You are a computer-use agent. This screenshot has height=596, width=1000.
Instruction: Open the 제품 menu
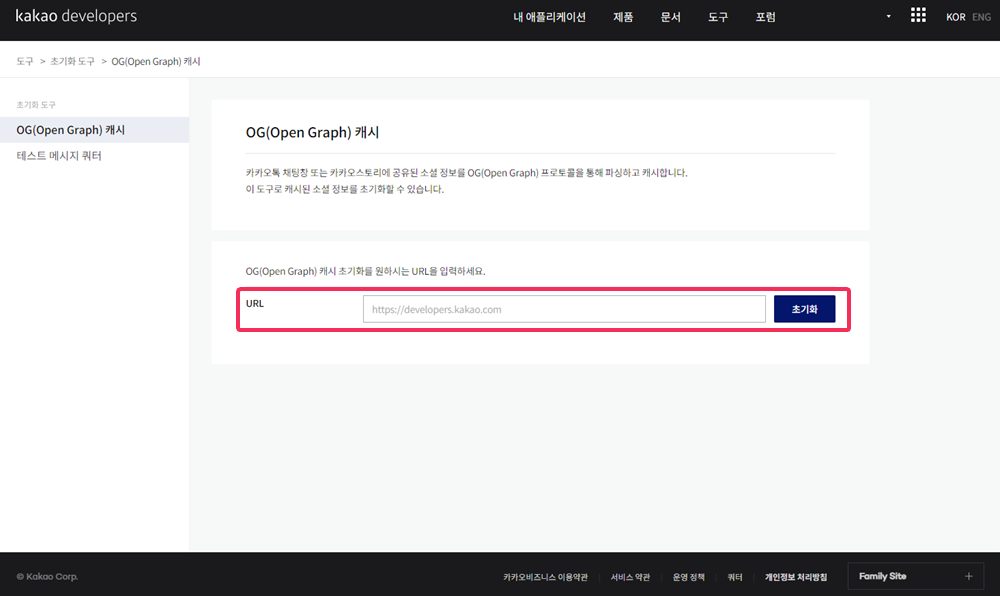[623, 17]
